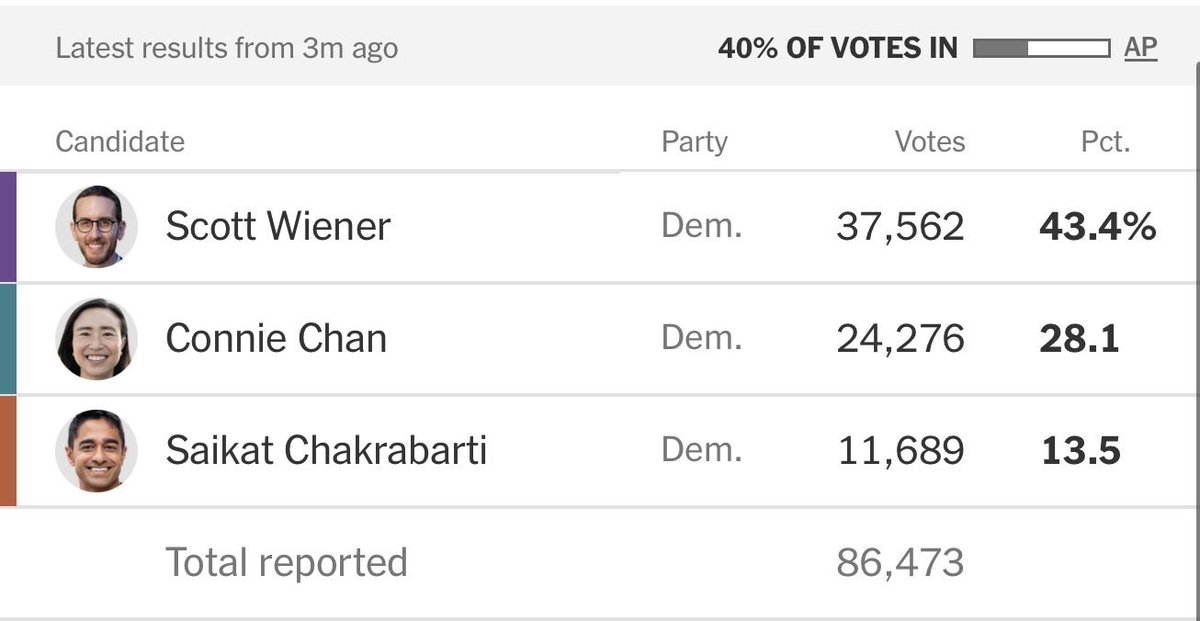Click the Votes column header
The height and width of the screenshot is (621, 1200).
tap(930, 142)
